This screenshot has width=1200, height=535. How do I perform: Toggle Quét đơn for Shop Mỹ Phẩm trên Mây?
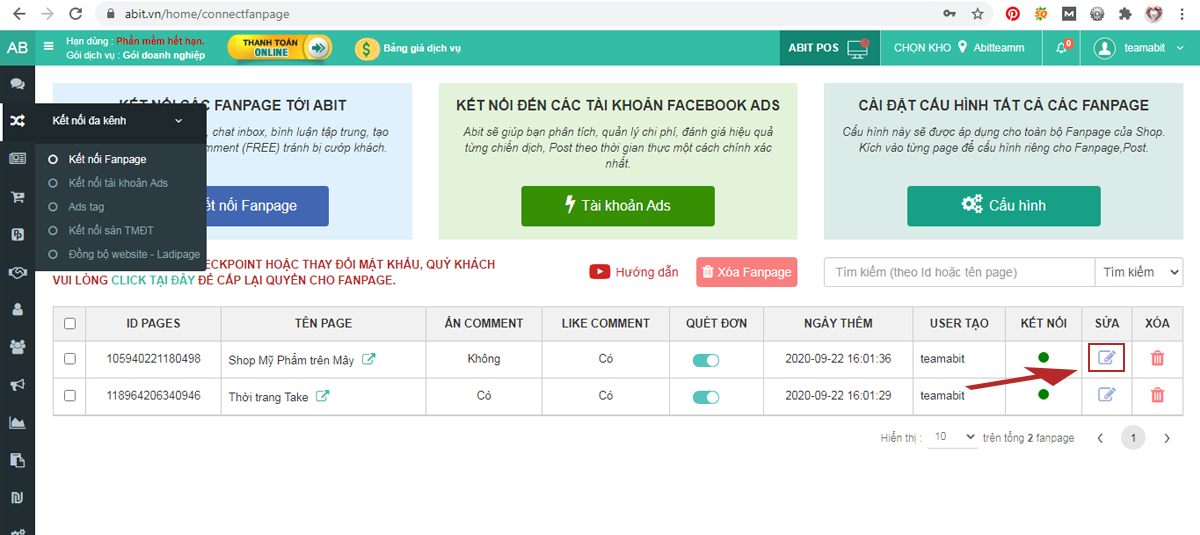[x=706, y=360]
